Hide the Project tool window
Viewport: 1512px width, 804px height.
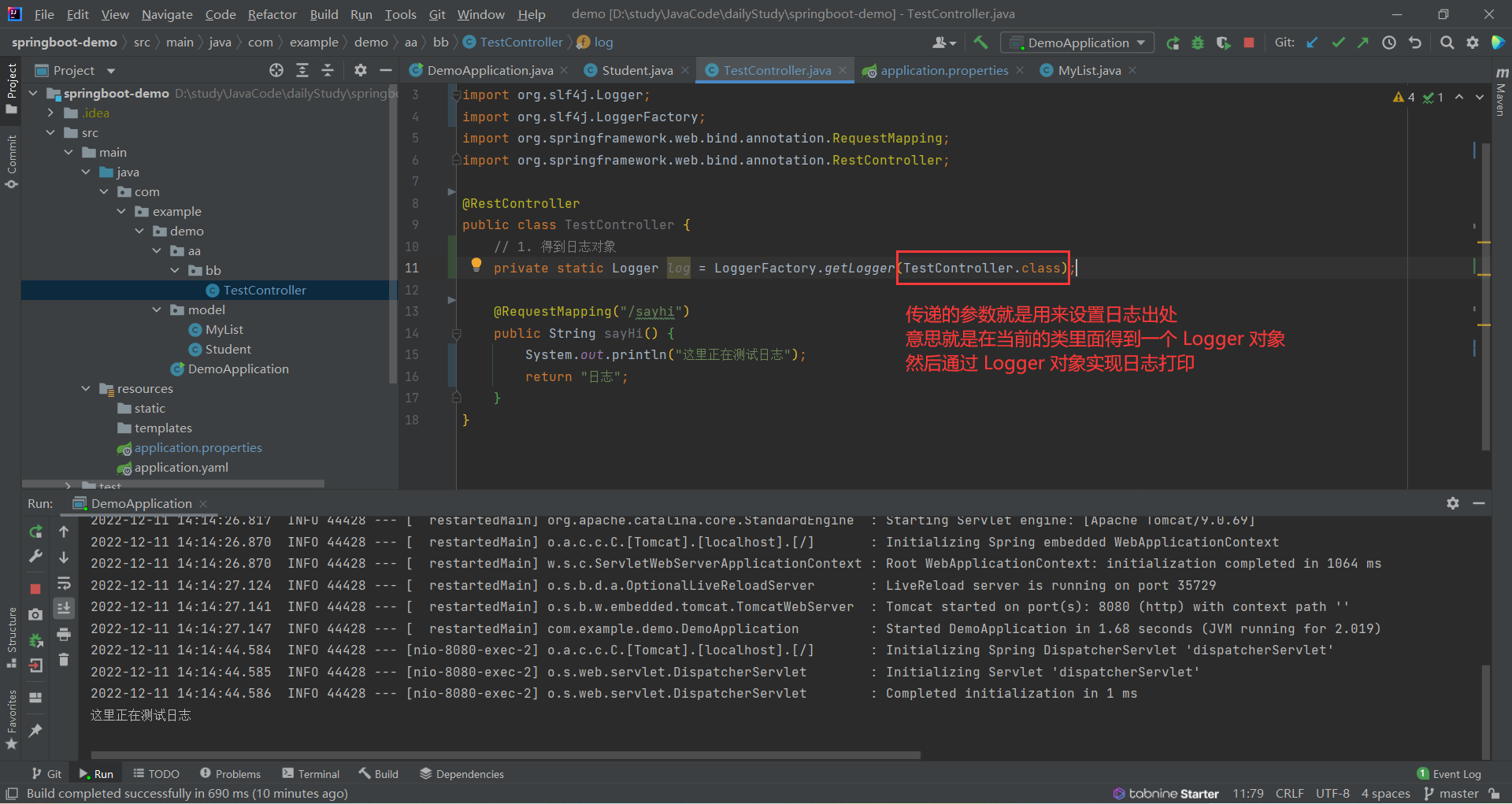pos(386,71)
